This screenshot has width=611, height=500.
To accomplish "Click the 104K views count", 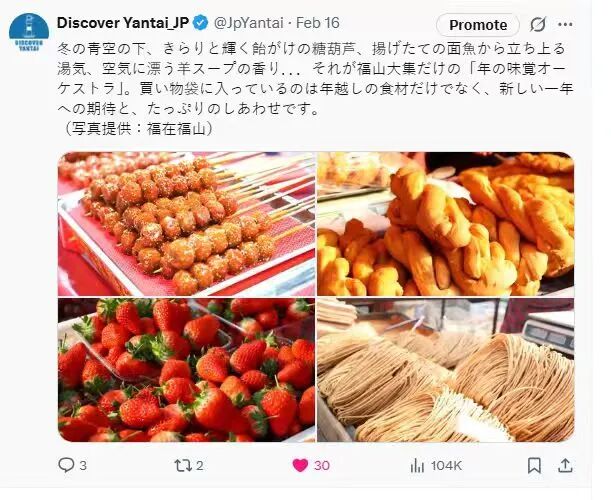I will tap(446, 465).
